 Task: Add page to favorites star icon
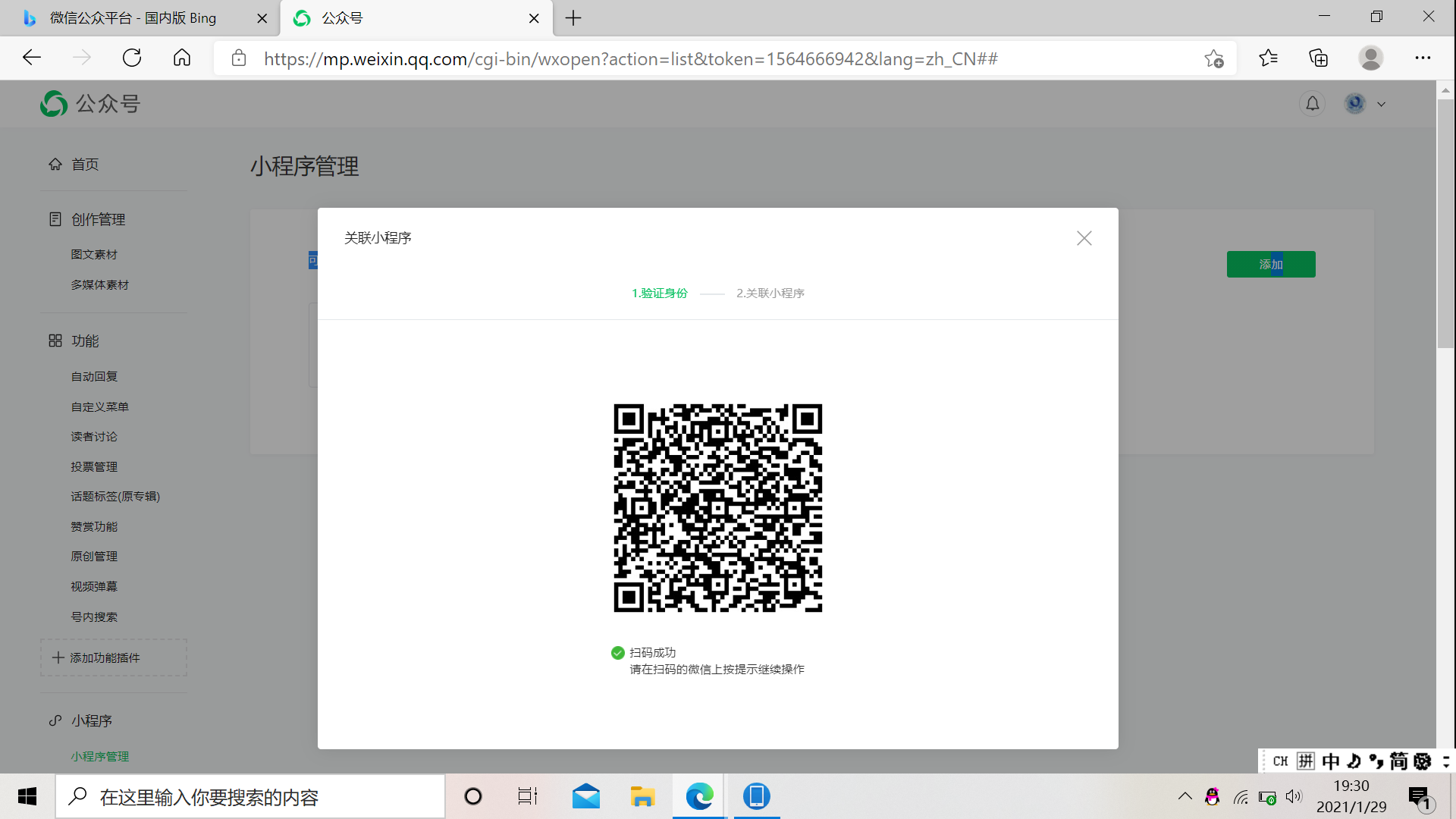[1213, 58]
